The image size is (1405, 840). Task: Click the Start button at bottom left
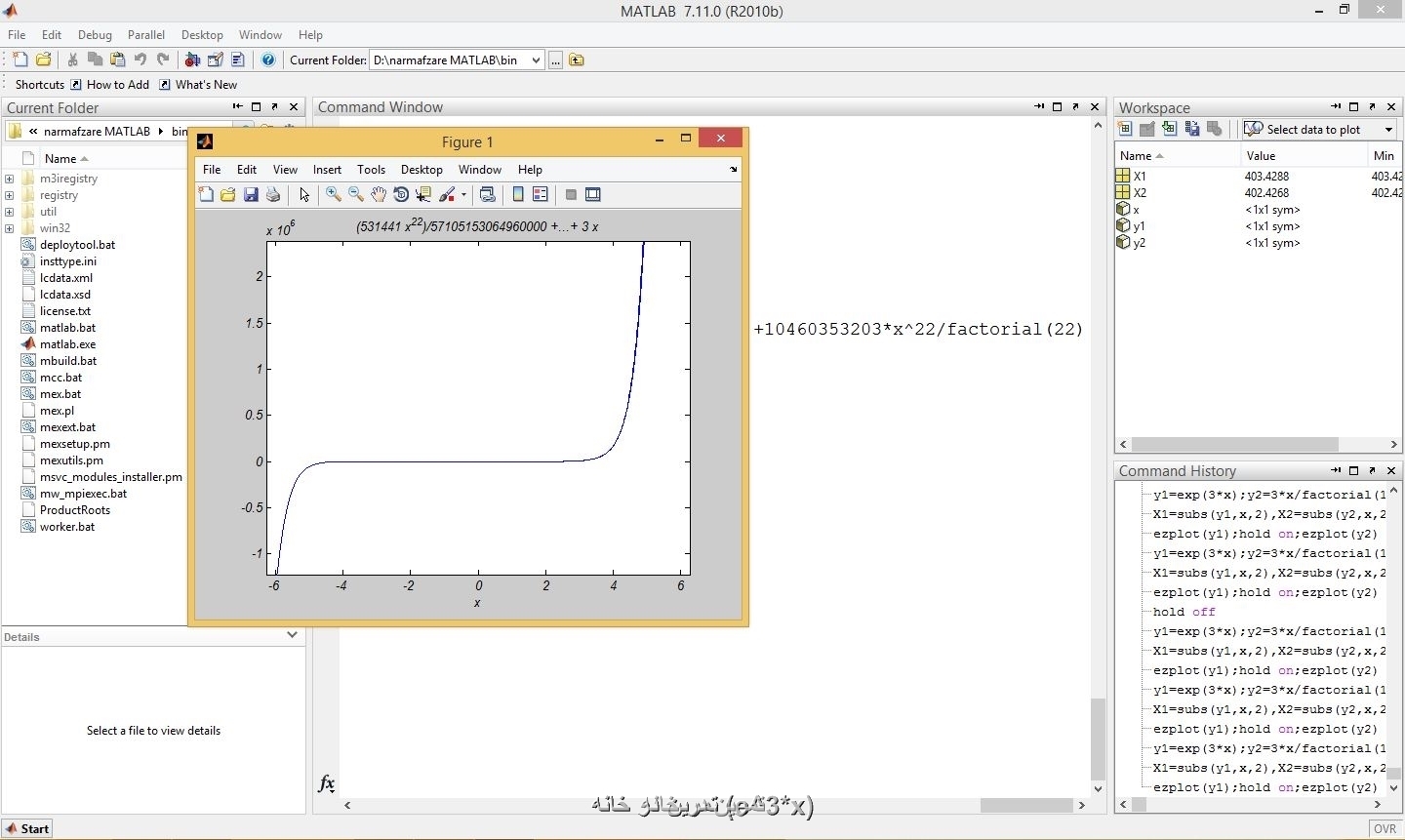click(x=27, y=828)
